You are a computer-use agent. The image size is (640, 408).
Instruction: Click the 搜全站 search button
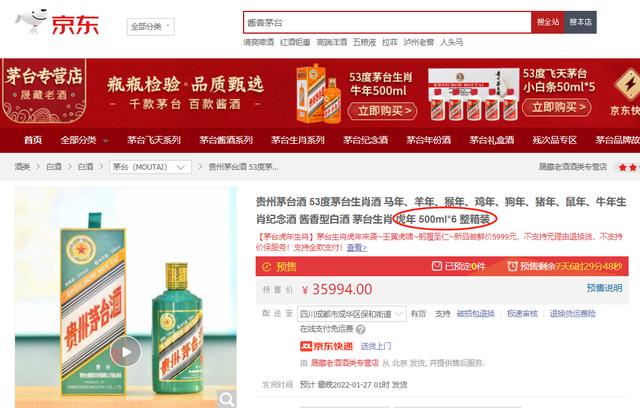[x=548, y=22]
